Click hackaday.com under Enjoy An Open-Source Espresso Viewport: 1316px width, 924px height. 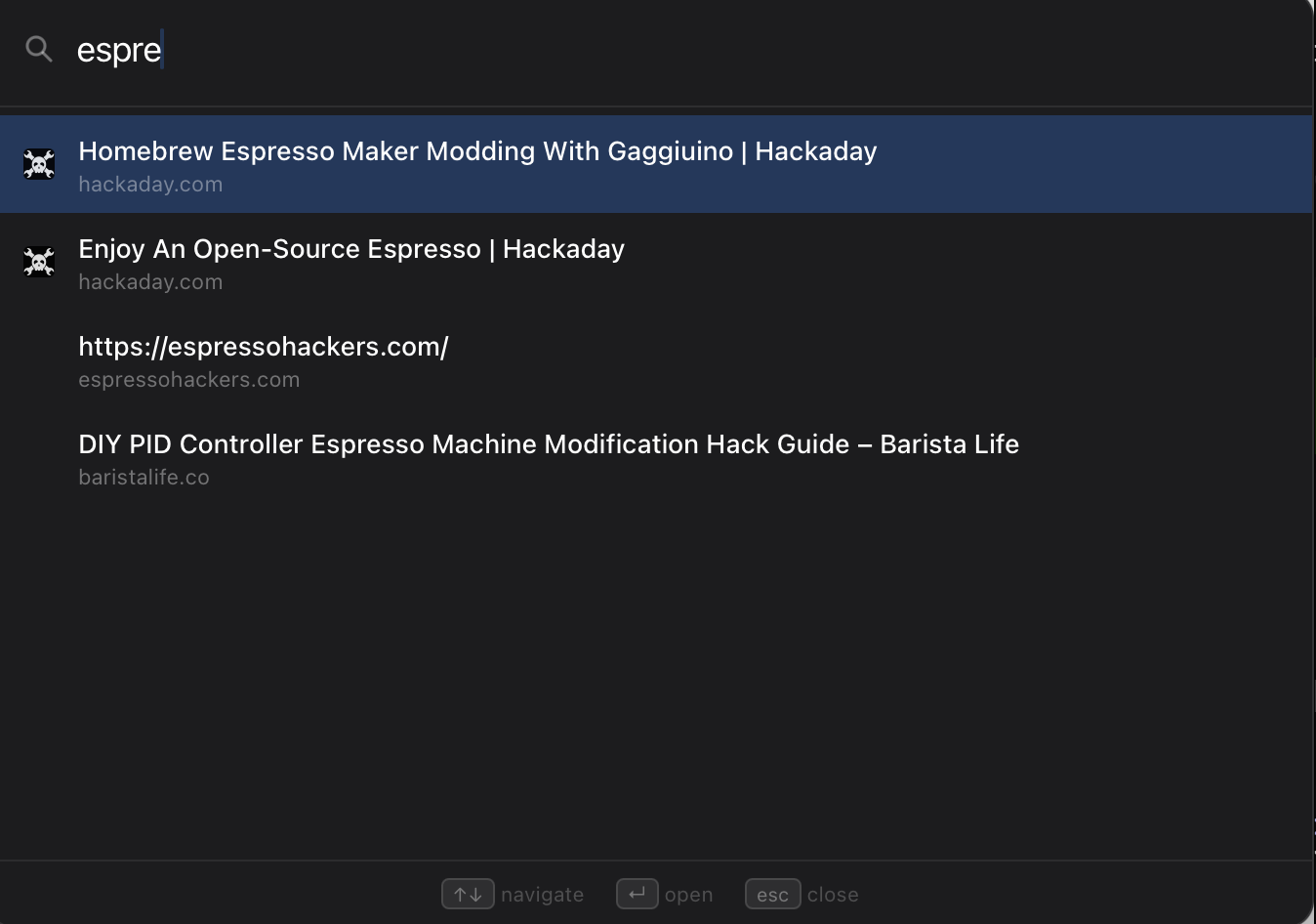coord(150,282)
